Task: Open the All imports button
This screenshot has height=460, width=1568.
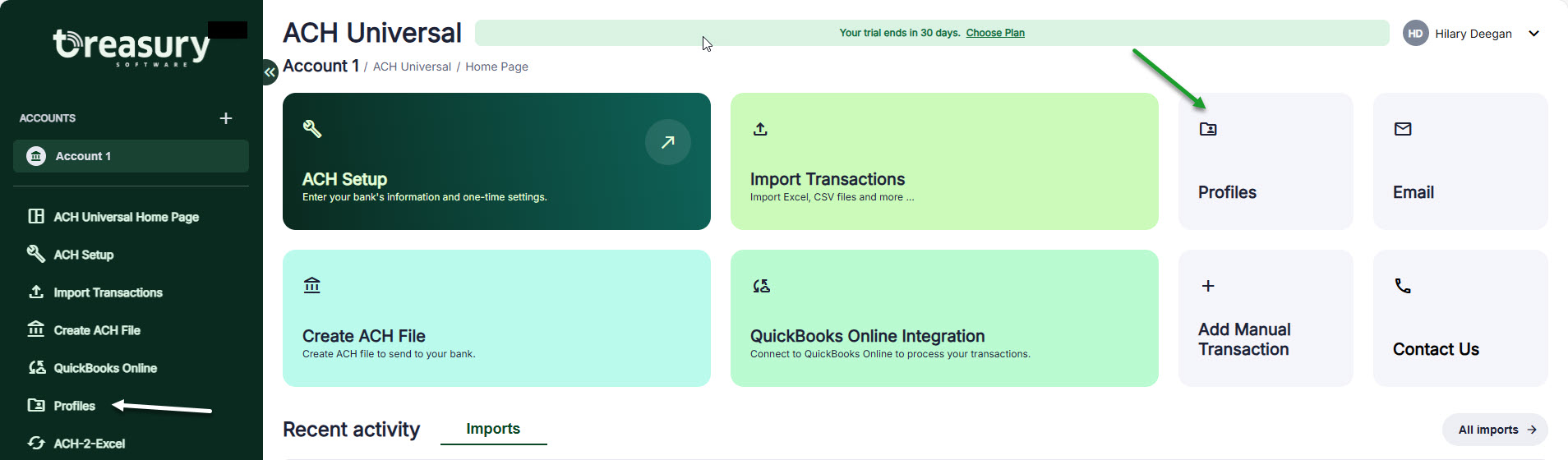Action: click(x=1495, y=430)
